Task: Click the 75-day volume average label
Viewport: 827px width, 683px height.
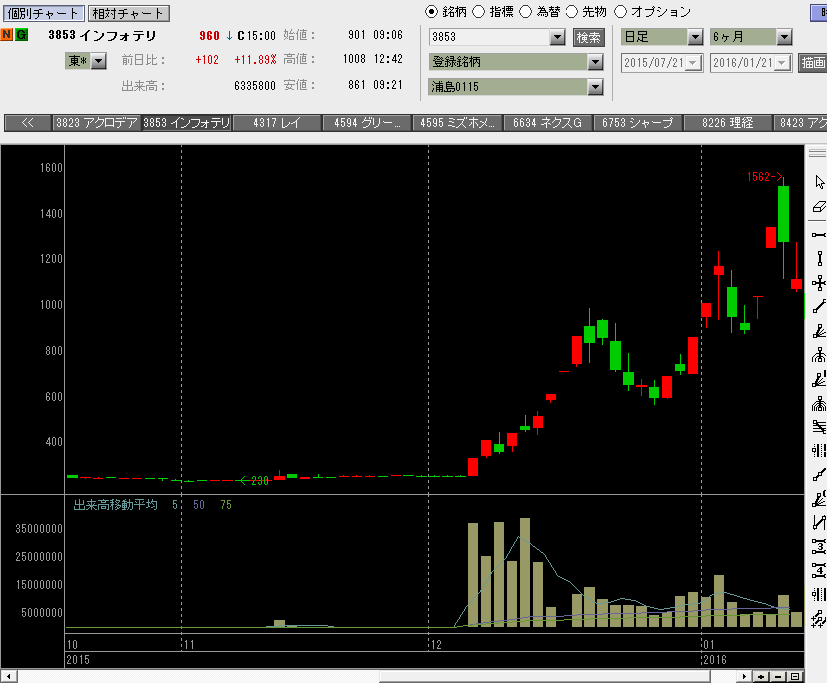Action: (x=226, y=505)
